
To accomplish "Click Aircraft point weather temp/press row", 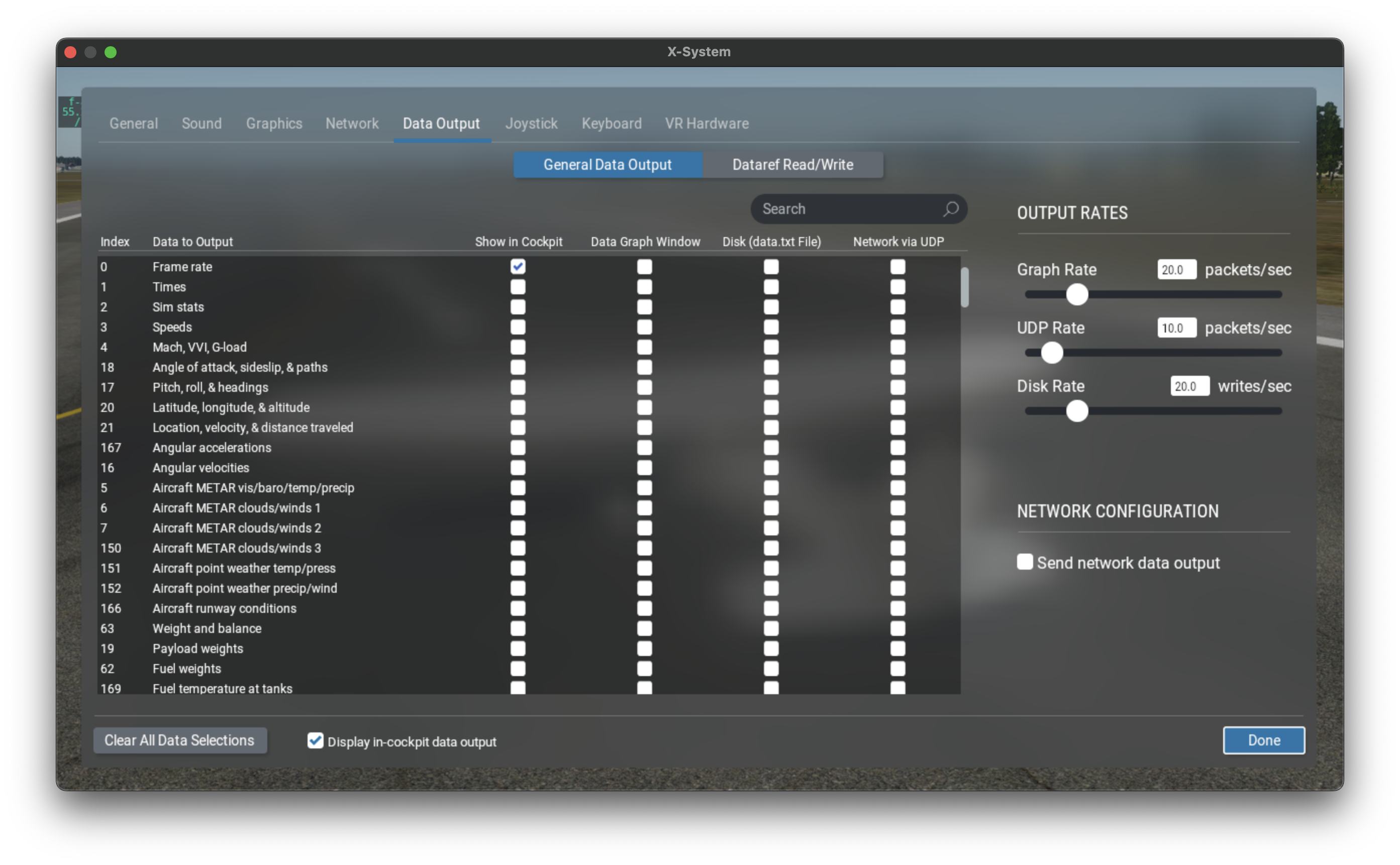I will (529, 568).
